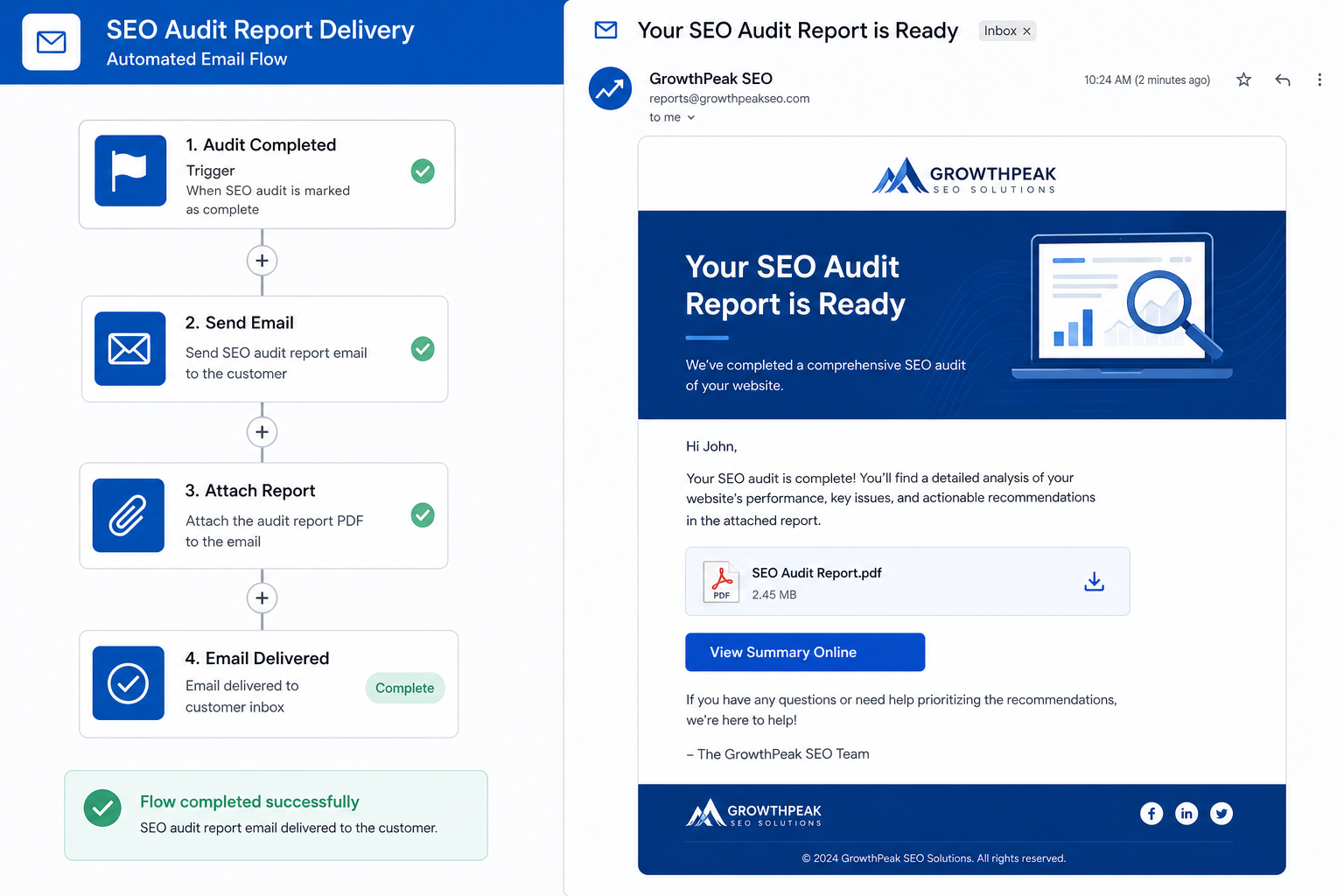Open the PDF file icon of the attachment
The width and height of the screenshot is (1344, 896).
pos(721,582)
